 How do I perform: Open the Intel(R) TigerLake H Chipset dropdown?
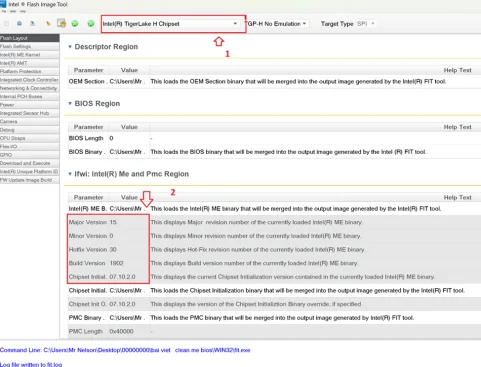(170, 24)
